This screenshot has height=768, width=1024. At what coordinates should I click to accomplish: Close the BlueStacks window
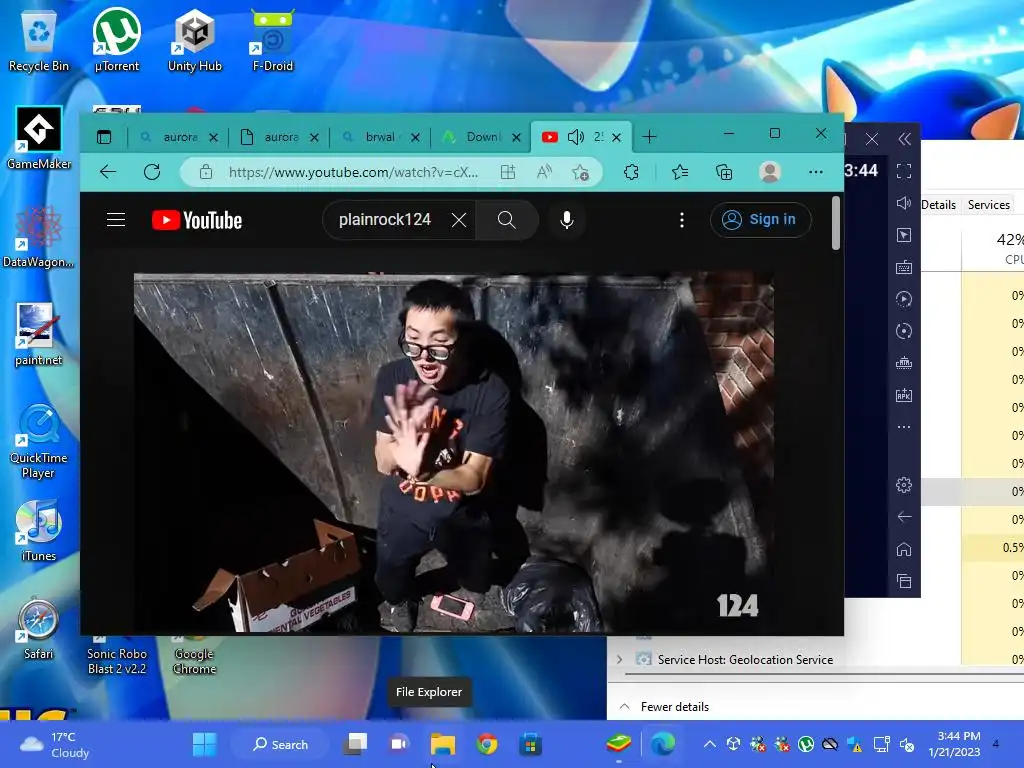[872, 138]
